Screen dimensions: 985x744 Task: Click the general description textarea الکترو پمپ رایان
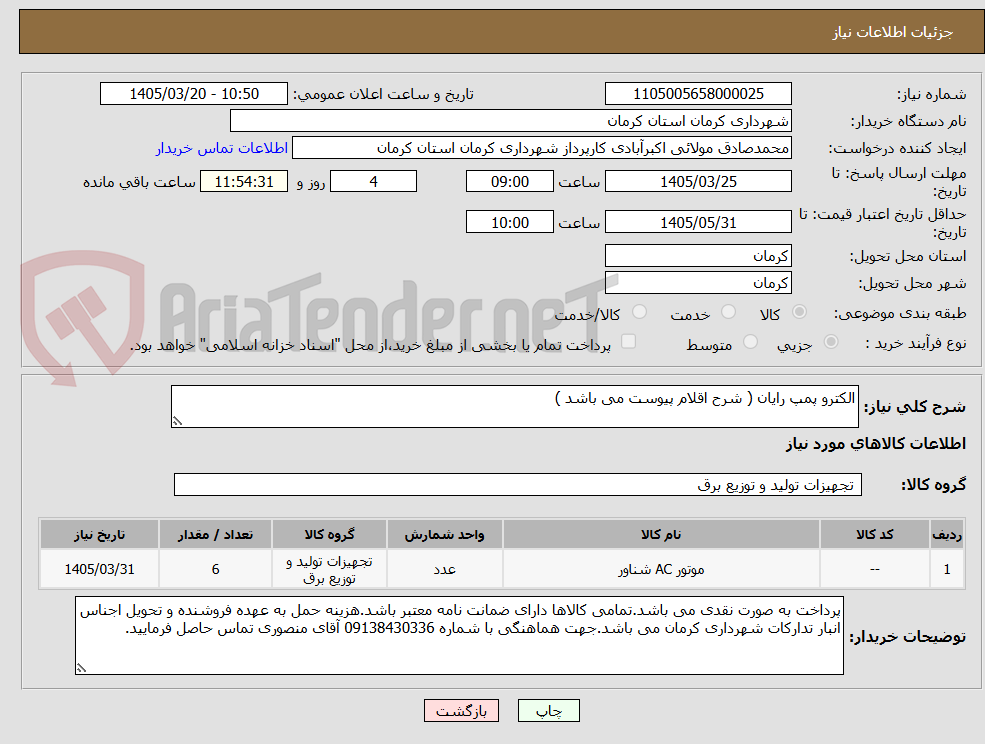pos(514,407)
